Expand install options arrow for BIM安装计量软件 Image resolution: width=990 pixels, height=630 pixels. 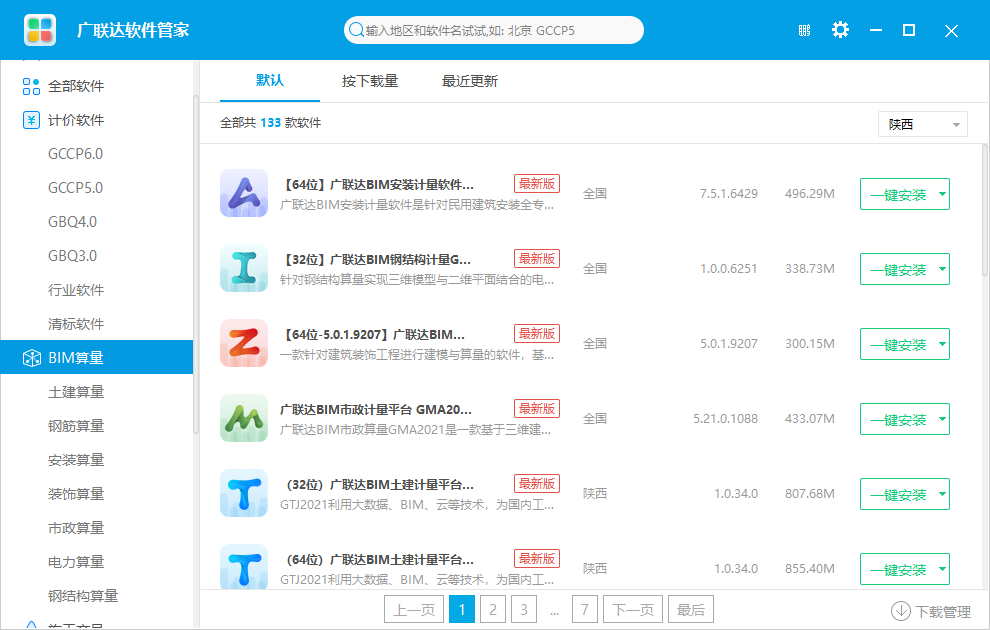coord(942,194)
